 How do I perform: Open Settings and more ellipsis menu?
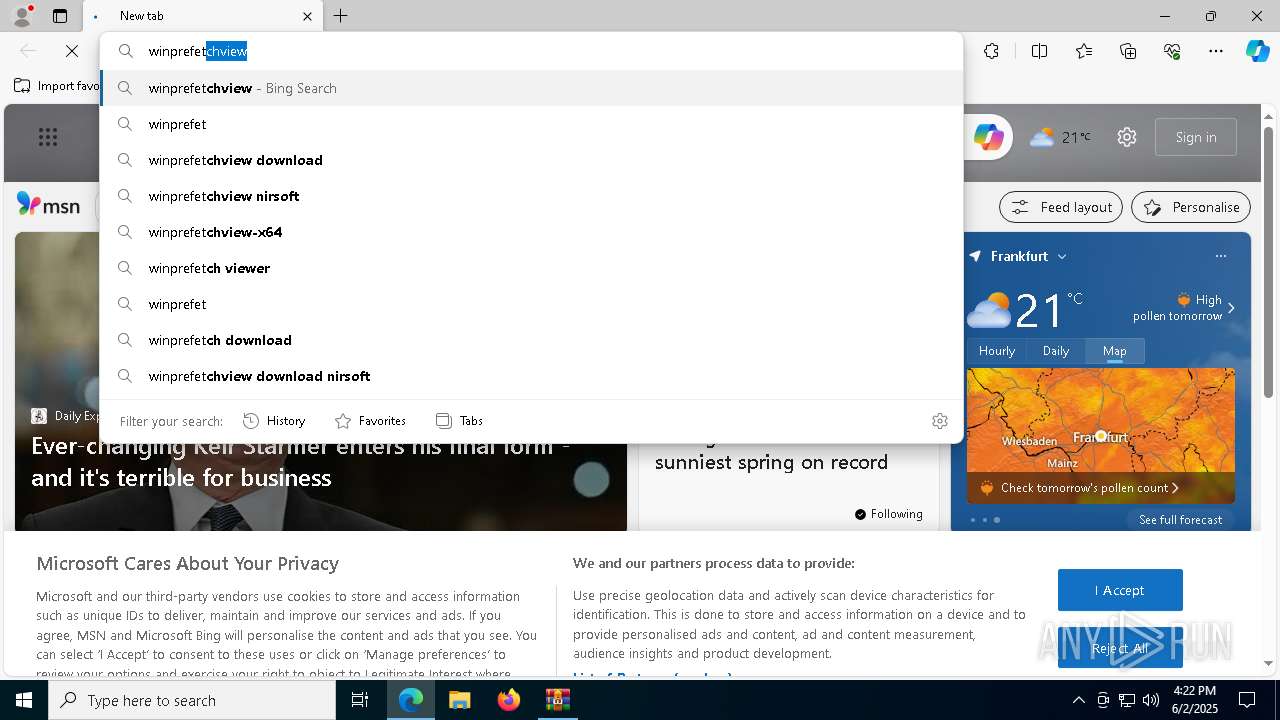click(x=1216, y=51)
